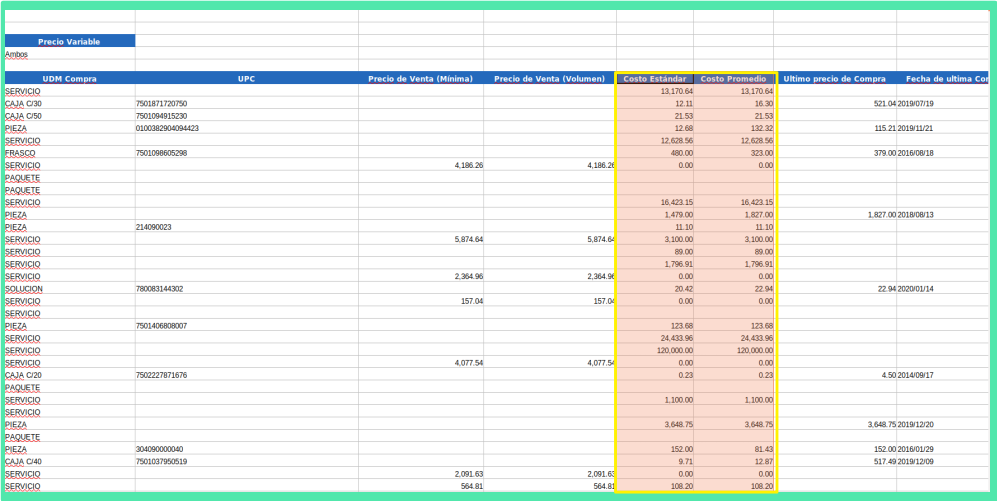This screenshot has height=501, width=997.
Task: Click the 'Ambos' cell
Action: [x=17, y=55]
